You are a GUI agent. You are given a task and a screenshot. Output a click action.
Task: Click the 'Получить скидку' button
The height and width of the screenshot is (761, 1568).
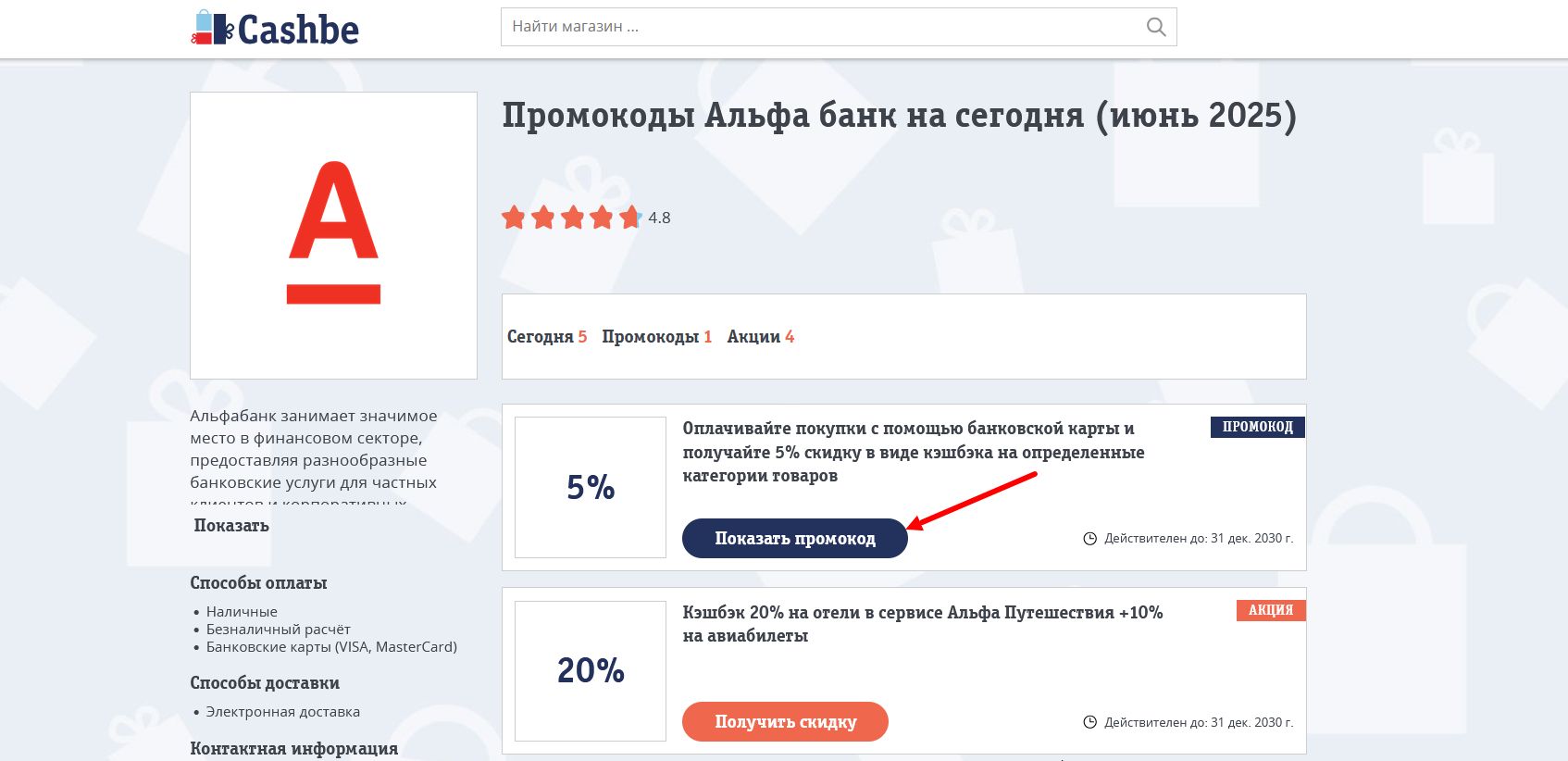785,721
